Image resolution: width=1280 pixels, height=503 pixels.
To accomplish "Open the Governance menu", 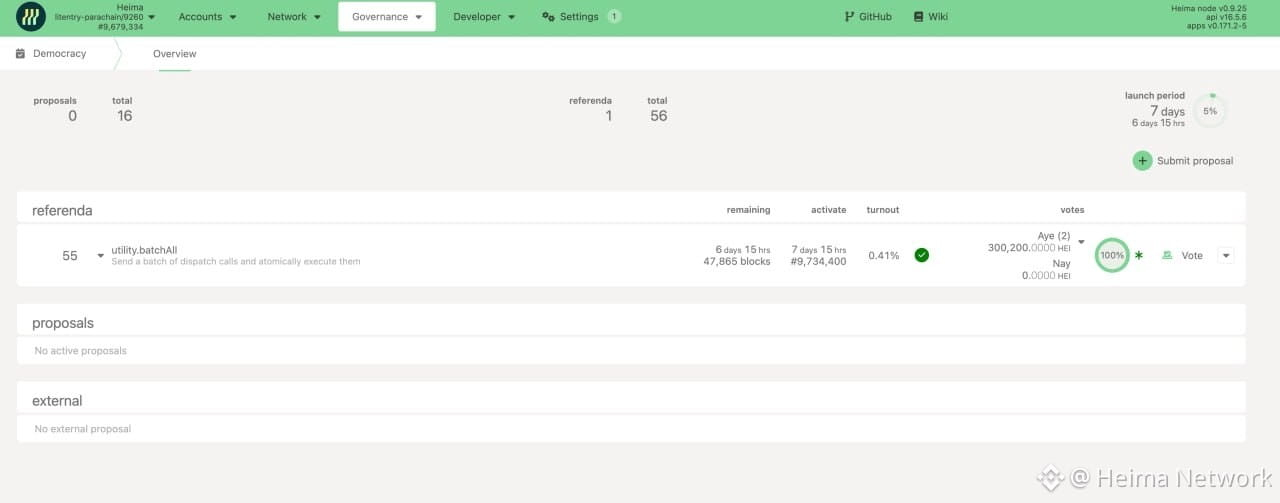I will (x=387, y=17).
